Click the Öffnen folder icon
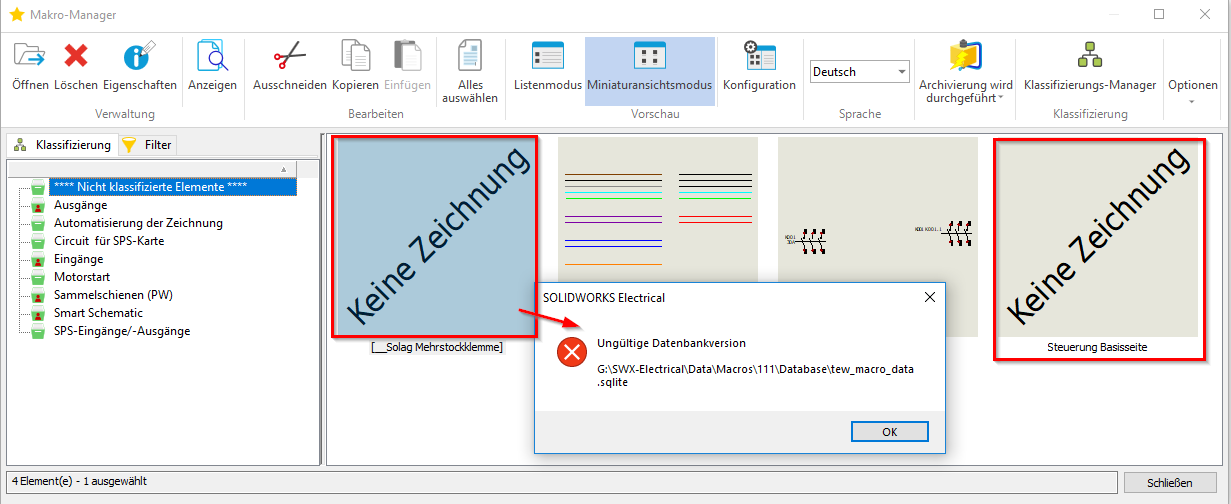Image resolution: width=1231 pixels, height=504 pixels. point(30,57)
